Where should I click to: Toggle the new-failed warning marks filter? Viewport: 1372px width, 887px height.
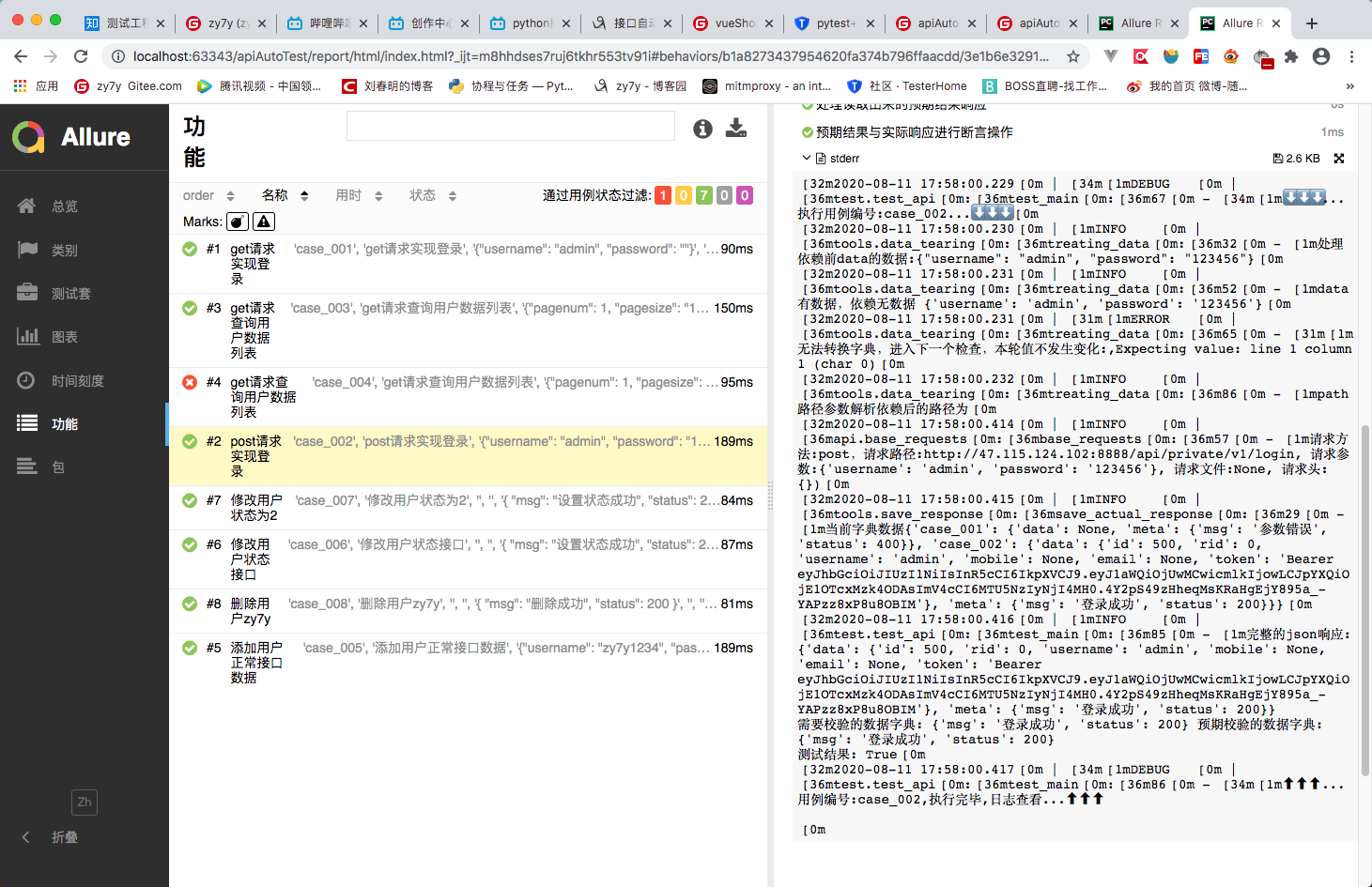(x=264, y=222)
